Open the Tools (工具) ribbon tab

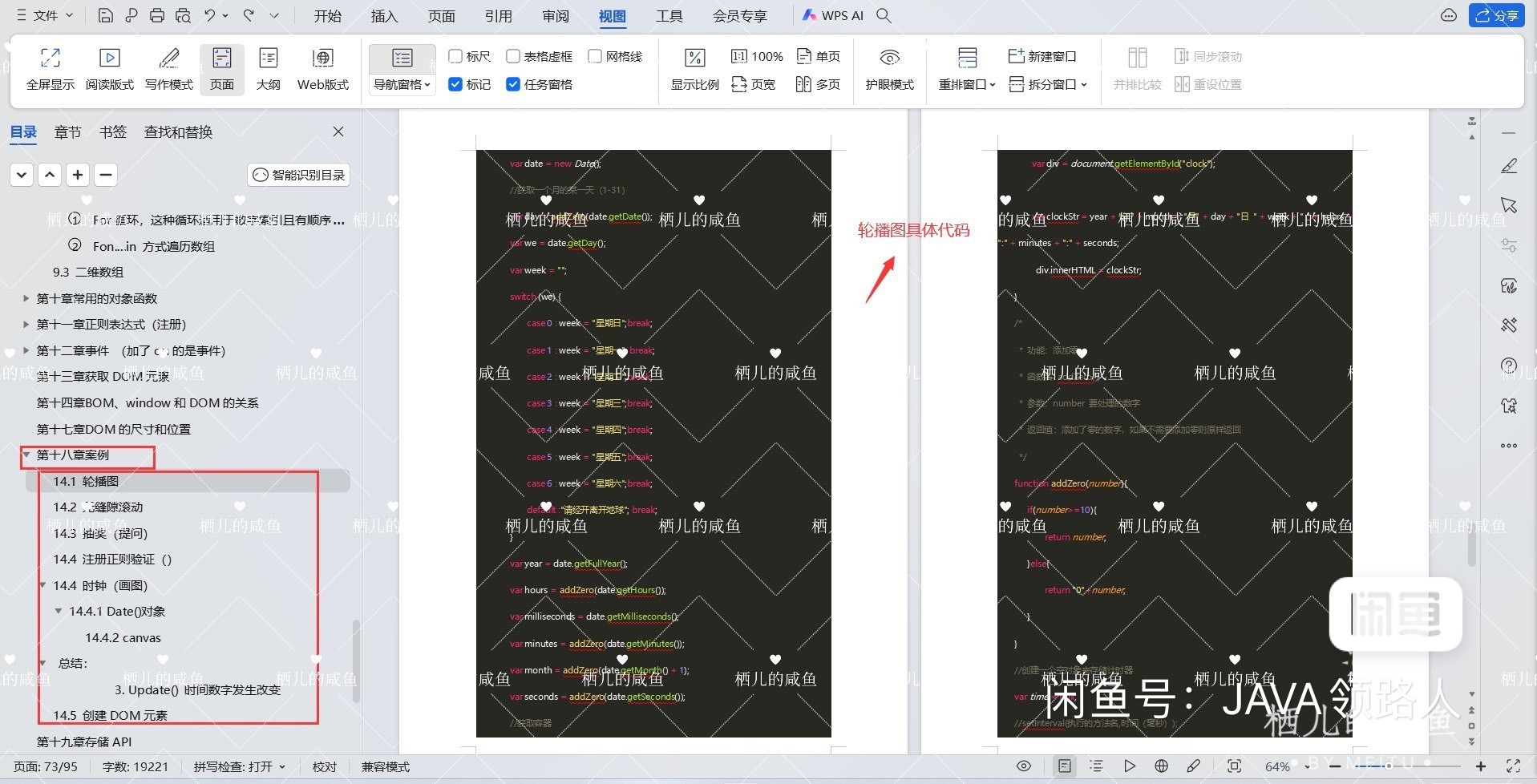pos(669,15)
